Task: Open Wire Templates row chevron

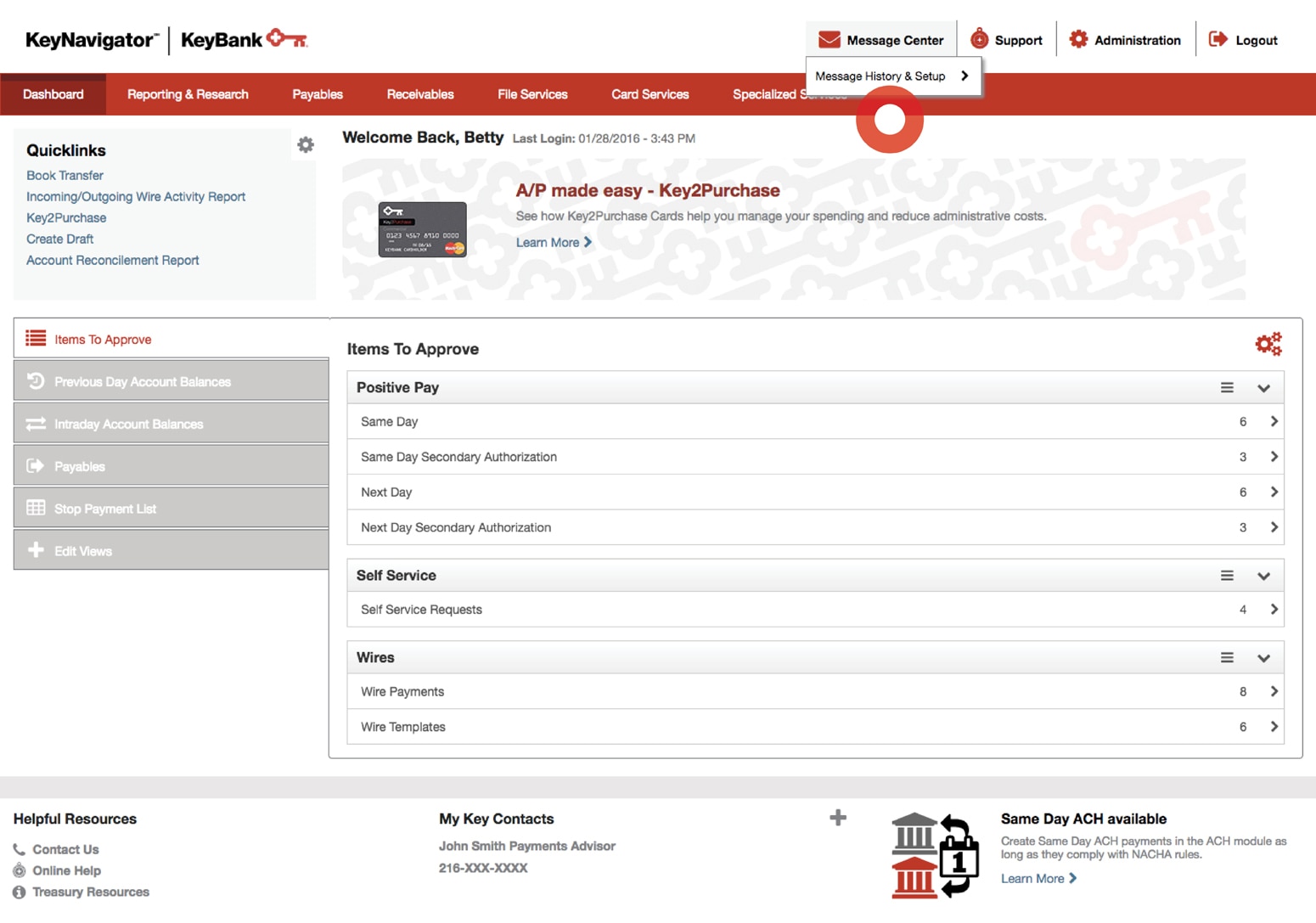Action: [1274, 727]
